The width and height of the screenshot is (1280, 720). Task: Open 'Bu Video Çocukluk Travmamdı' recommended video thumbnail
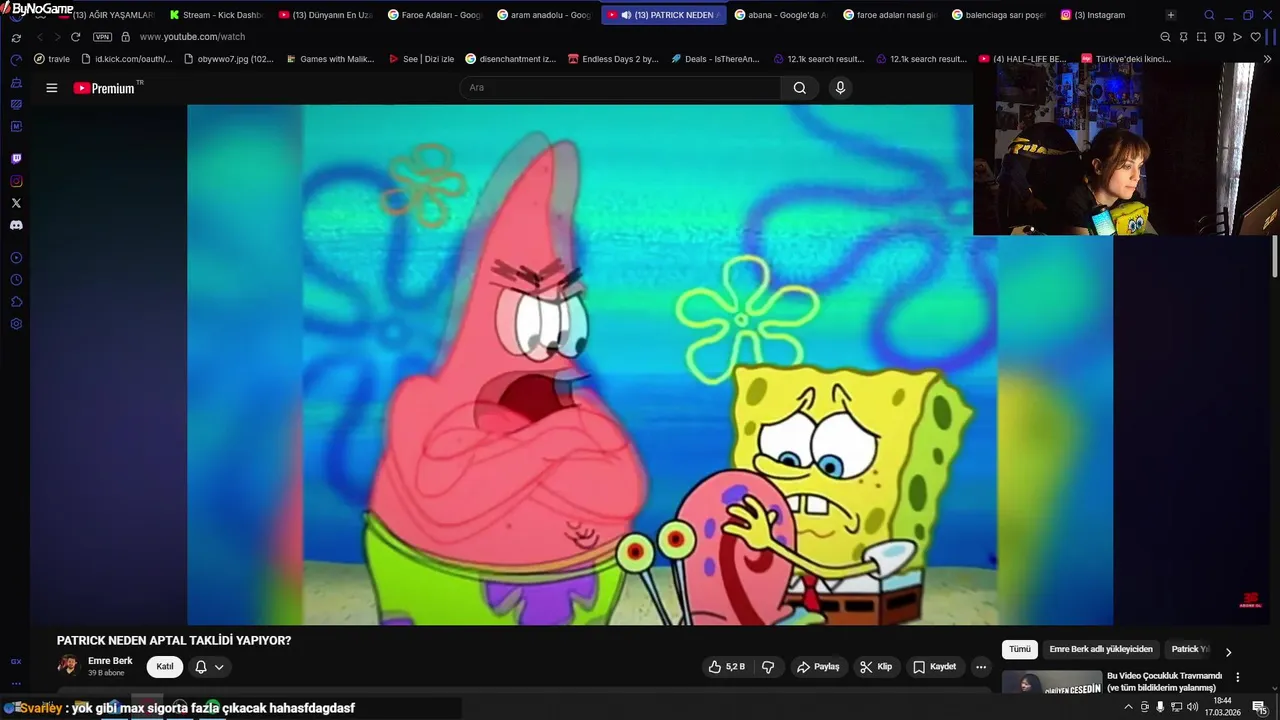(x=1052, y=682)
